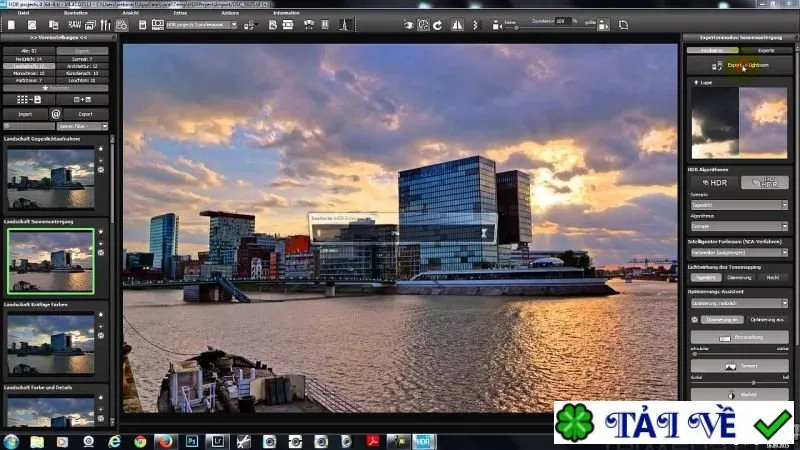Screen dimensions: 800x450
Task: Click the Export button in presets panel
Action: (x=86, y=114)
